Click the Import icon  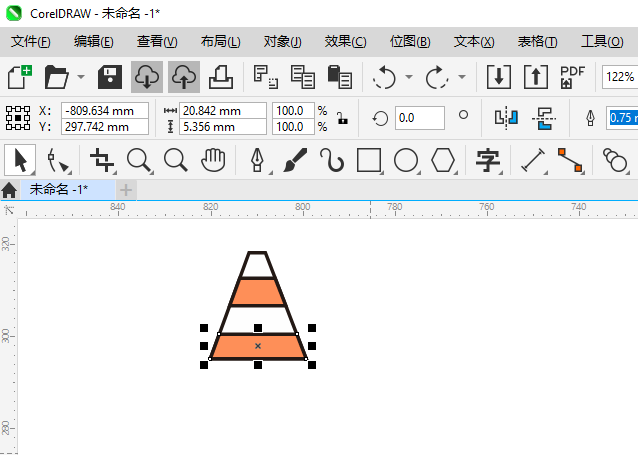(499, 77)
